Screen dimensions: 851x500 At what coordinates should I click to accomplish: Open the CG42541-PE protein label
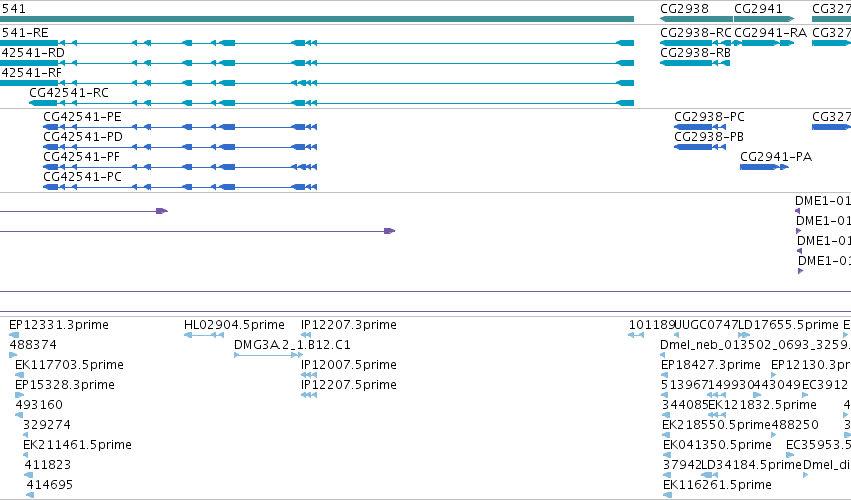tap(82, 117)
